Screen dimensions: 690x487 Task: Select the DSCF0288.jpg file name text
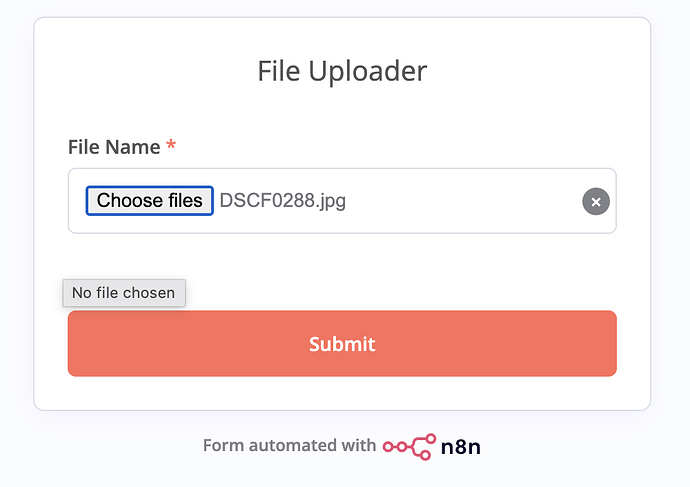[282, 201]
